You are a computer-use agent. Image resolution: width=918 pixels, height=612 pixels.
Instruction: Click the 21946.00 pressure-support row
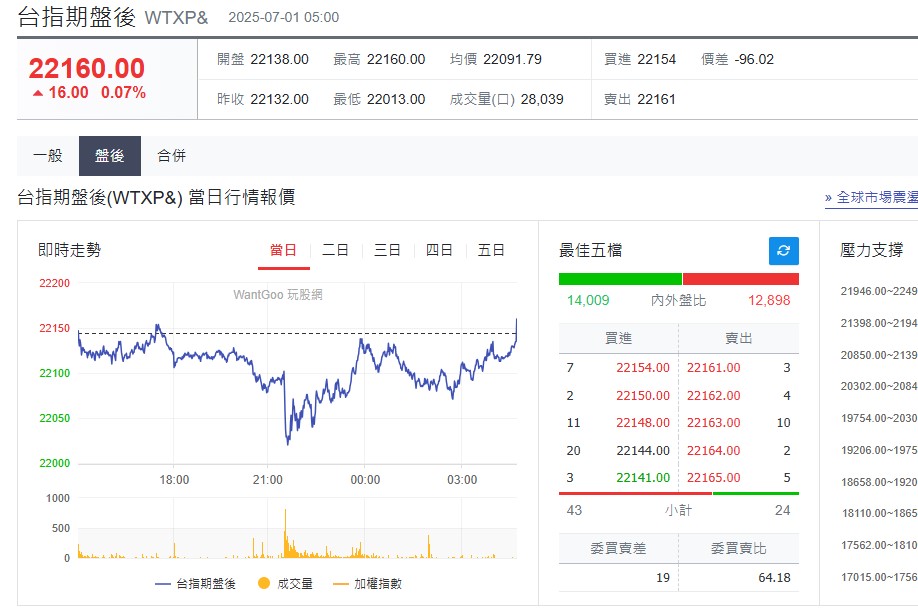pyautogui.click(x=879, y=292)
